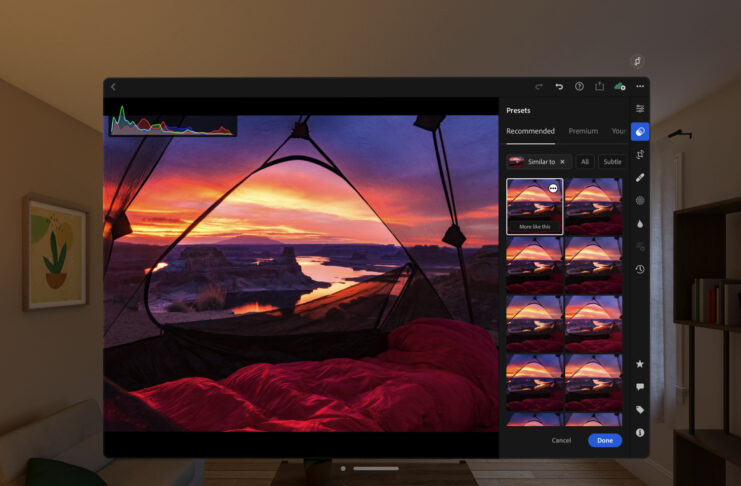Choose the preset right of the selected one

point(594,206)
